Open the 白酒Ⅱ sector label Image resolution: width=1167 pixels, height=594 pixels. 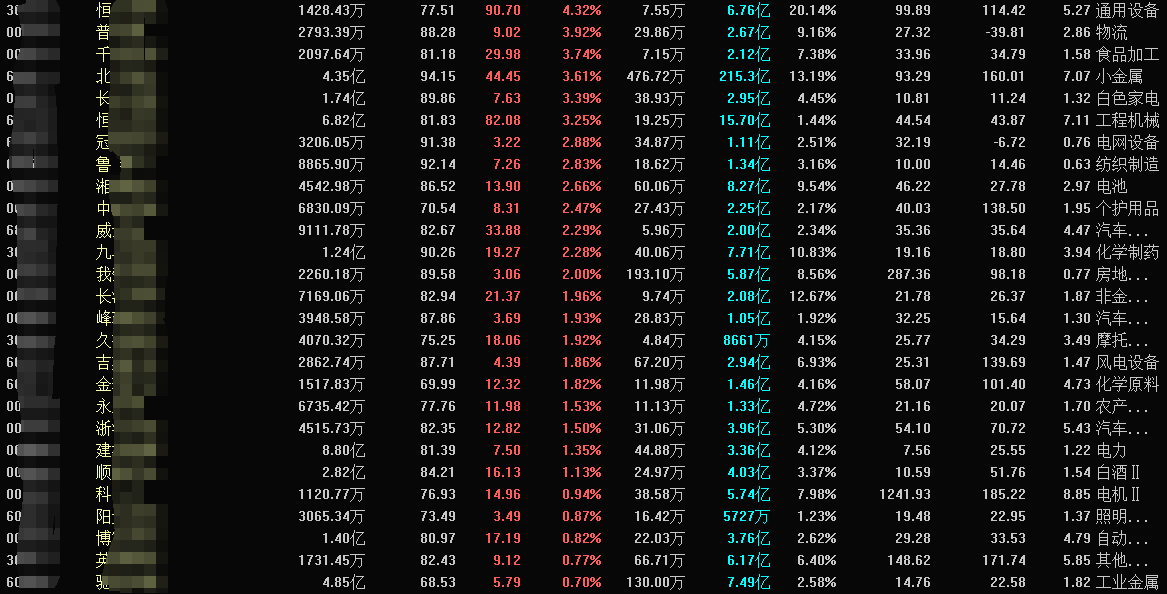tap(1119, 472)
